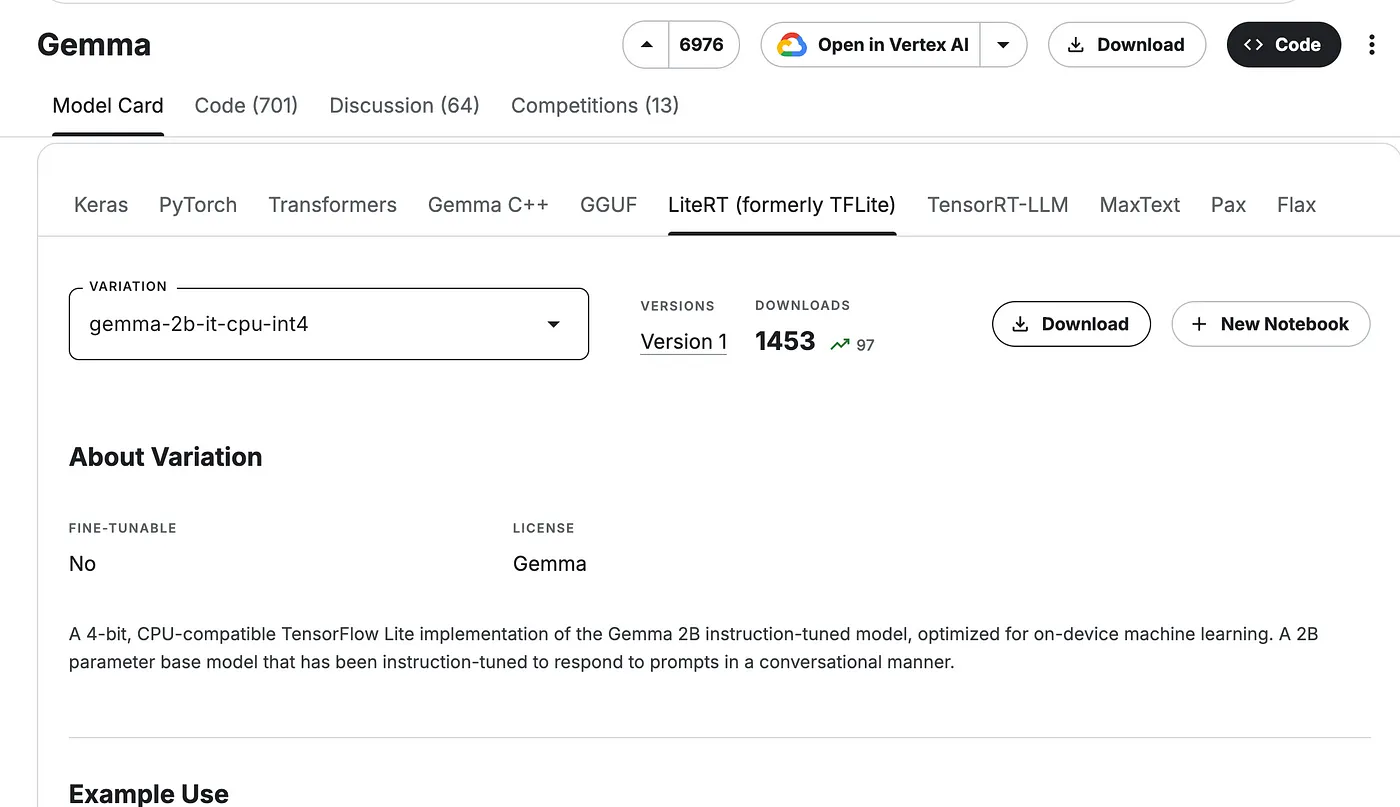
Task: Download the selected variation
Action: 1070,324
